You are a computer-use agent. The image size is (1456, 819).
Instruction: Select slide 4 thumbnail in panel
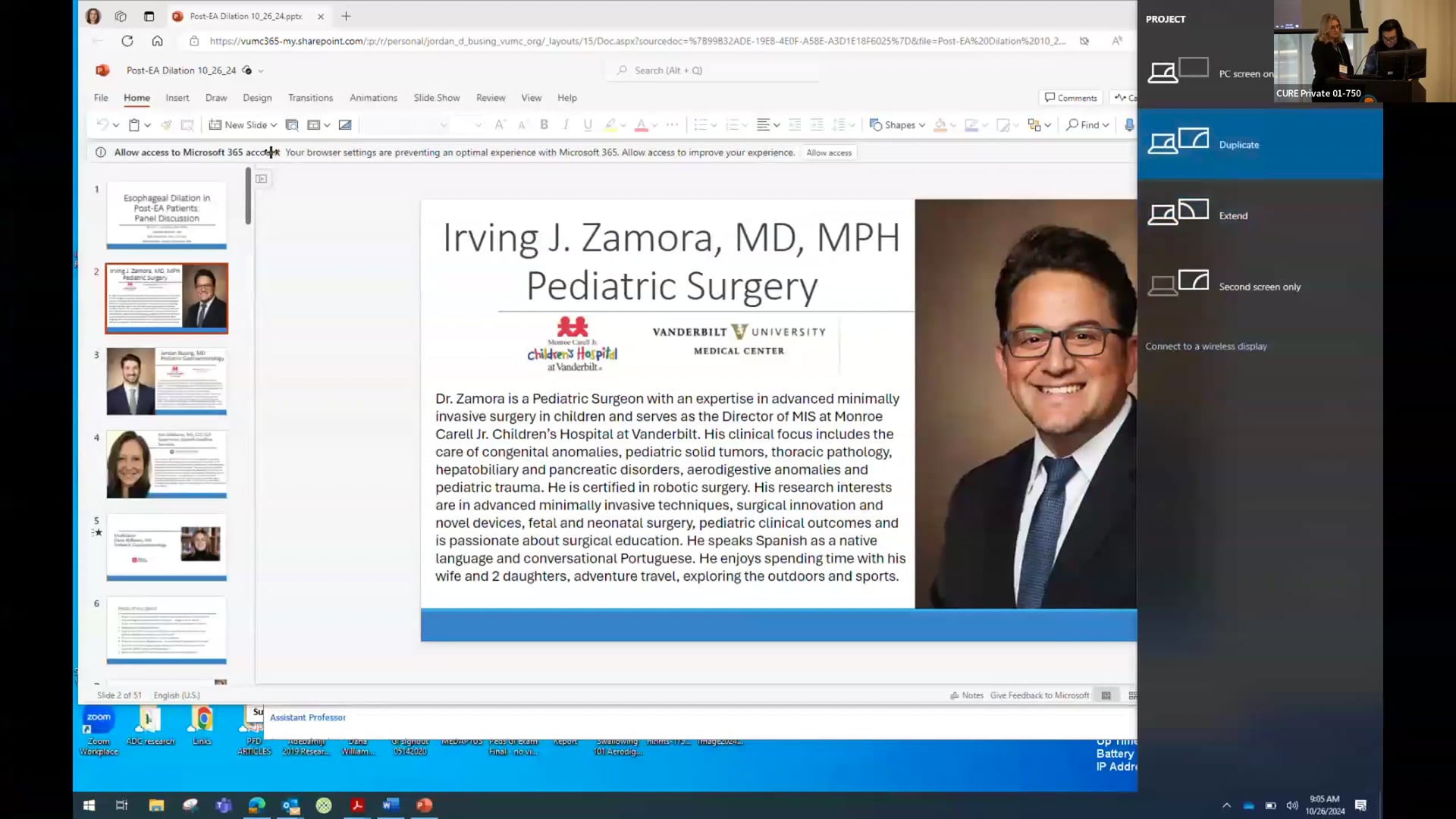[x=166, y=464]
